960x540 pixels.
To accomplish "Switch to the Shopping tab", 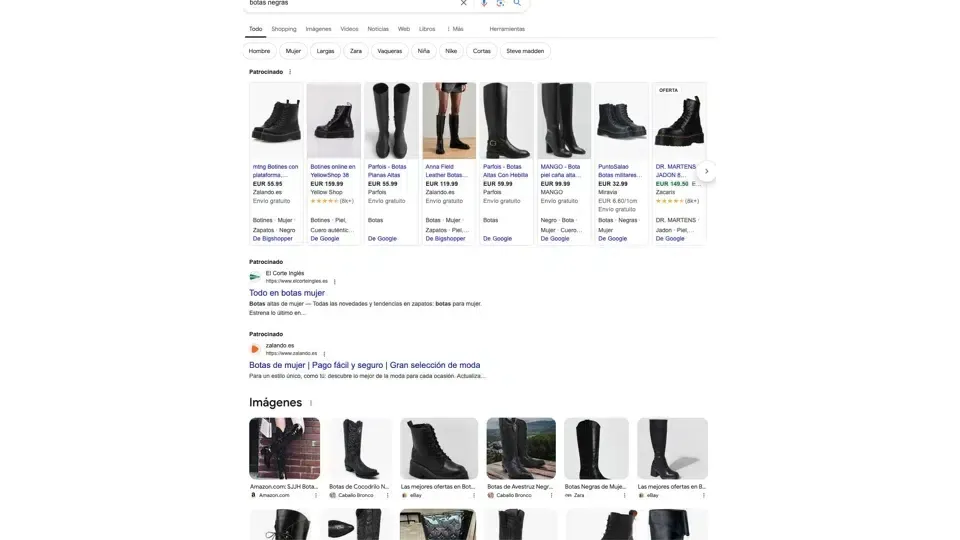I will point(283,29).
